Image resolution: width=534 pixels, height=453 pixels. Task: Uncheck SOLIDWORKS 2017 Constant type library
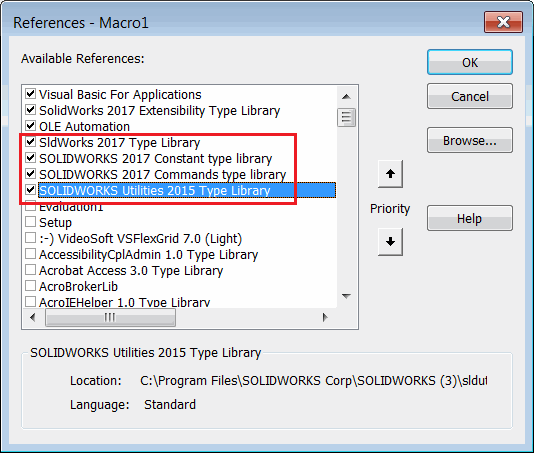(31, 157)
